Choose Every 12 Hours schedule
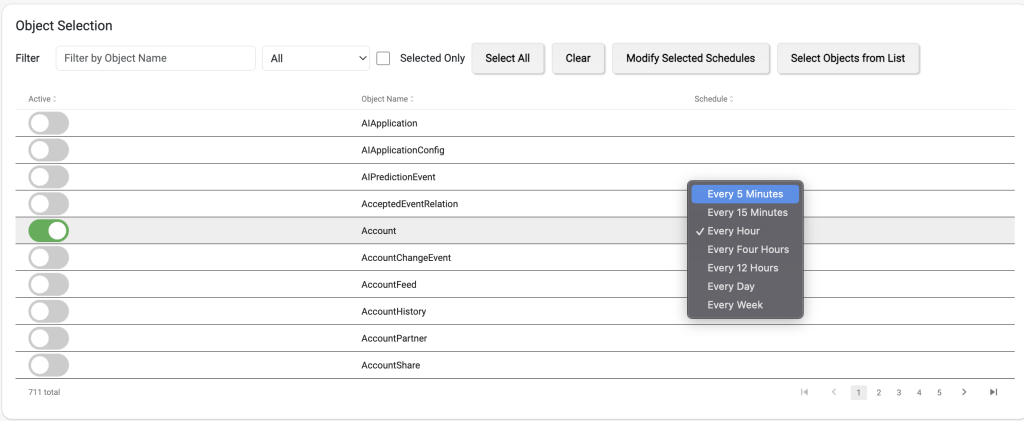The height and width of the screenshot is (421, 1024). pos(745,268)
